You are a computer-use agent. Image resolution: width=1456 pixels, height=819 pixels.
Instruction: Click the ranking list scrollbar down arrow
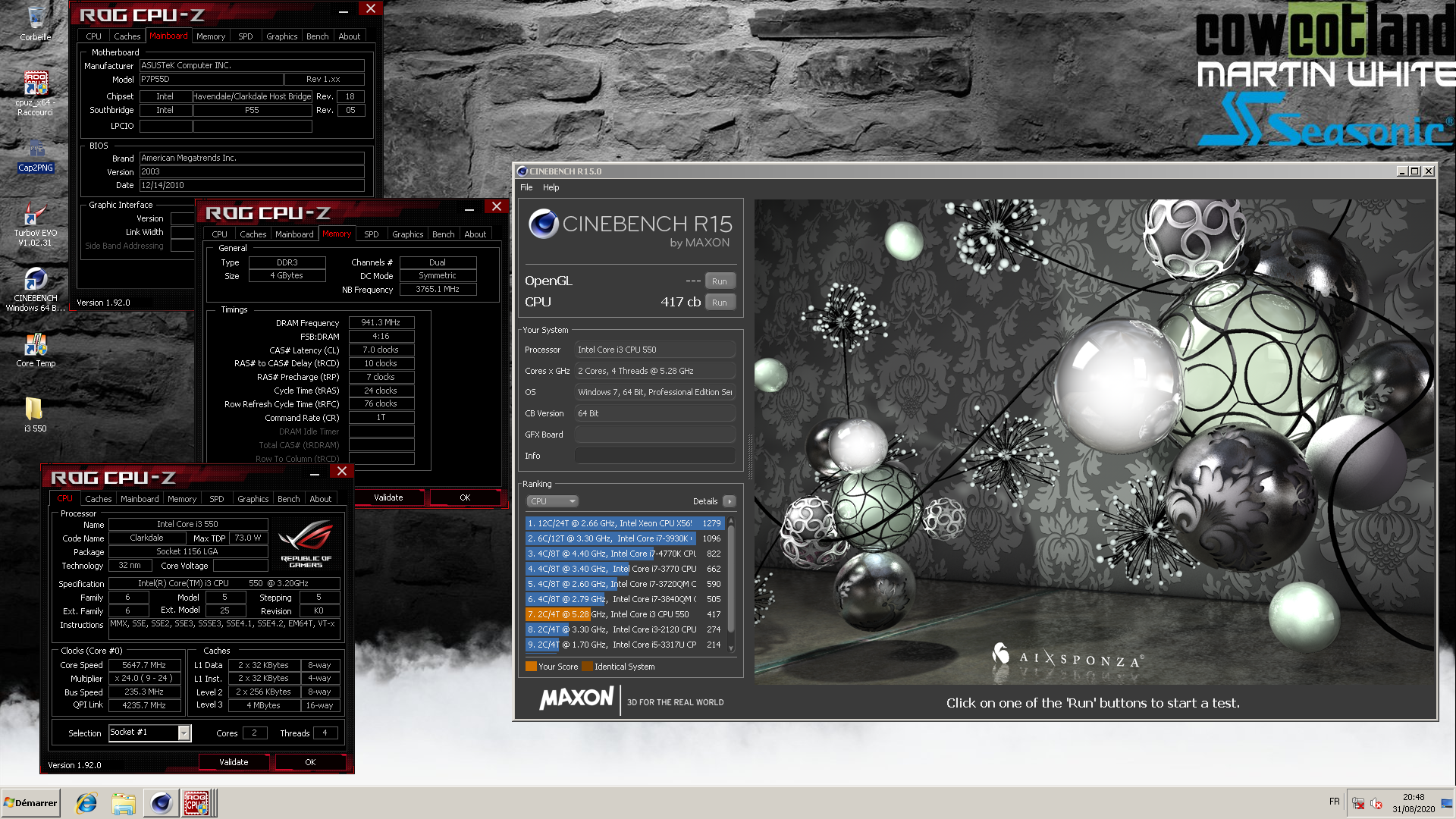click(731, 648)
